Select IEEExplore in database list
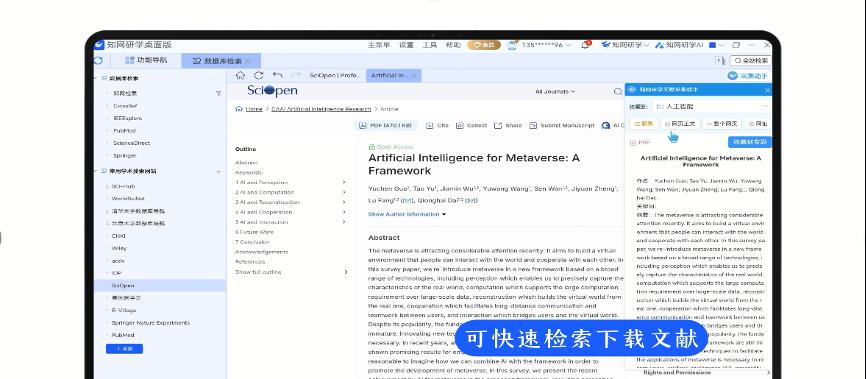Screen dimensions: 866x379 pos(128,118)
